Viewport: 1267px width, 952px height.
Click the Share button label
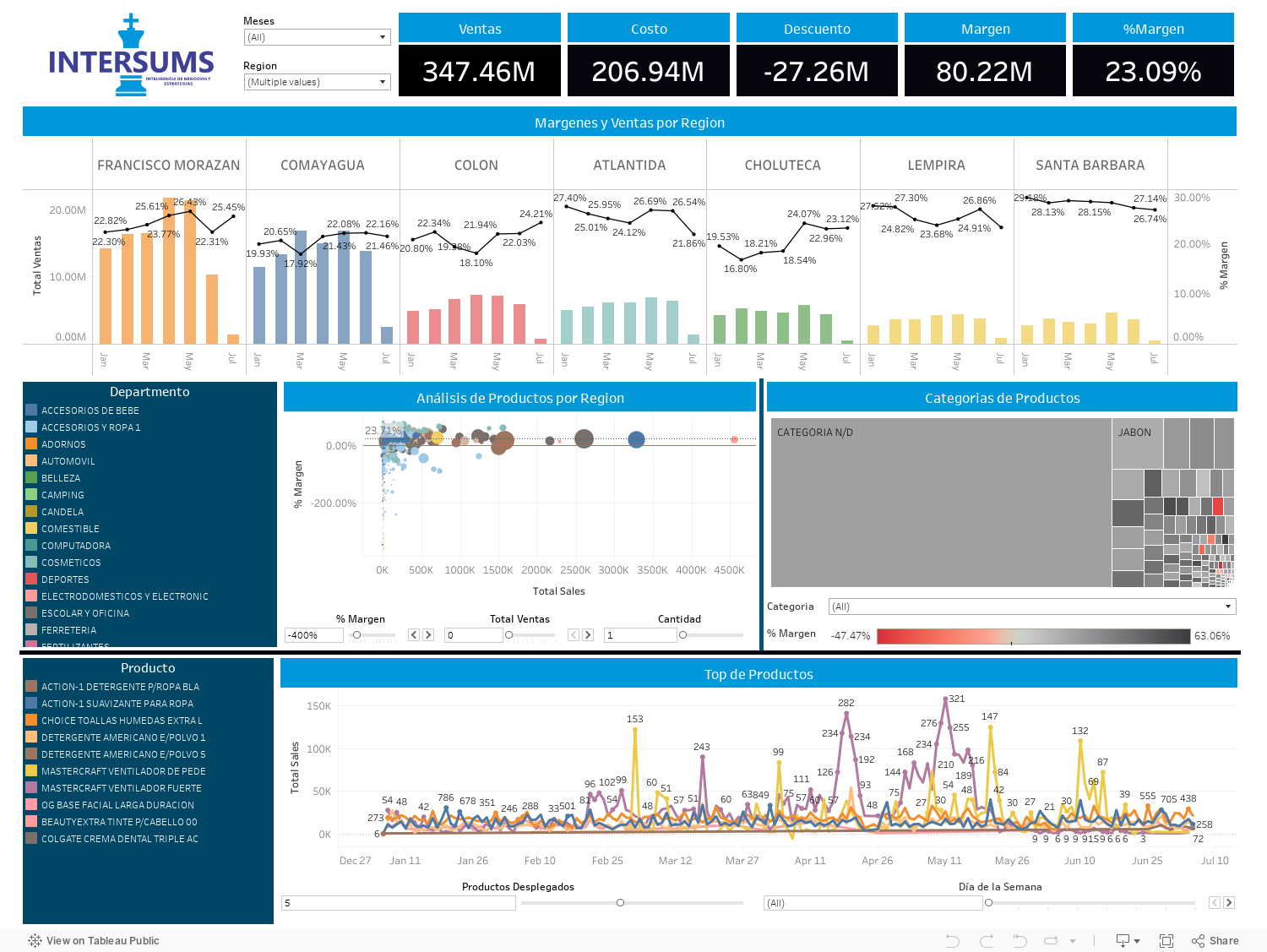click(x=1224, y=940)
